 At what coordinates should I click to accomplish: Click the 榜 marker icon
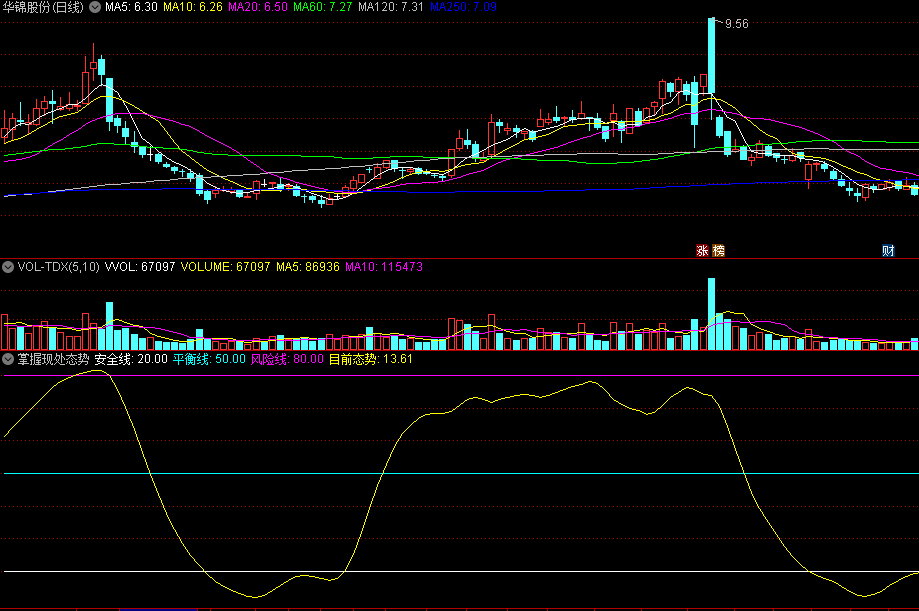point(719,251)
